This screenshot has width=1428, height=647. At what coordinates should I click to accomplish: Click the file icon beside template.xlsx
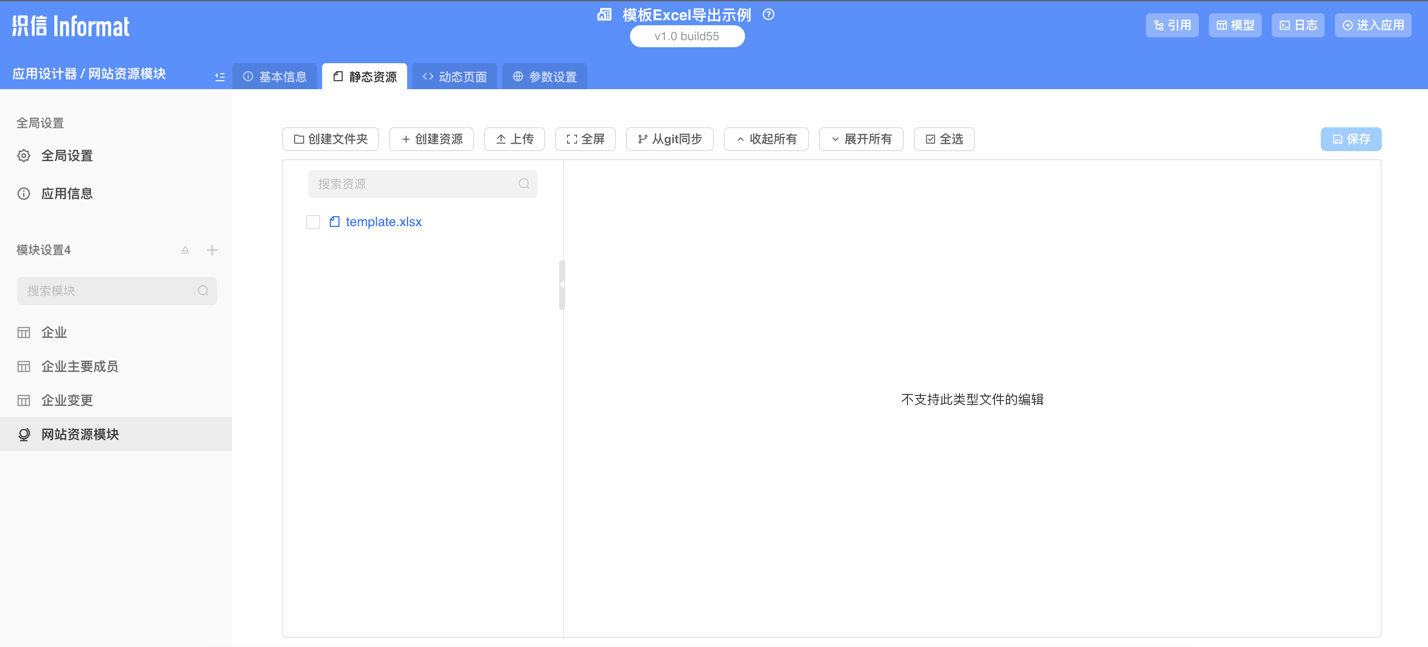[333, 221]
